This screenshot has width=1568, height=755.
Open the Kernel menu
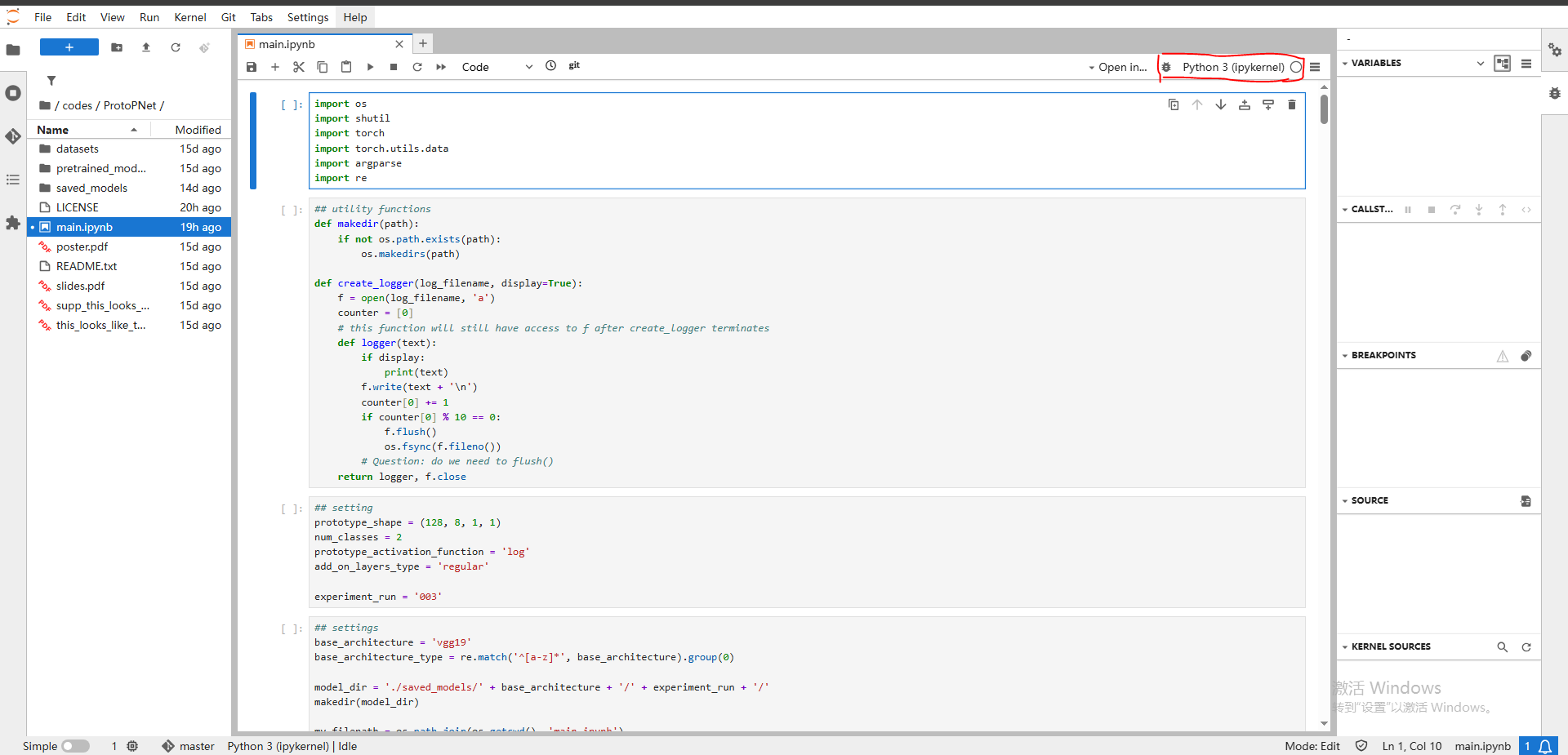pos(189,17)
